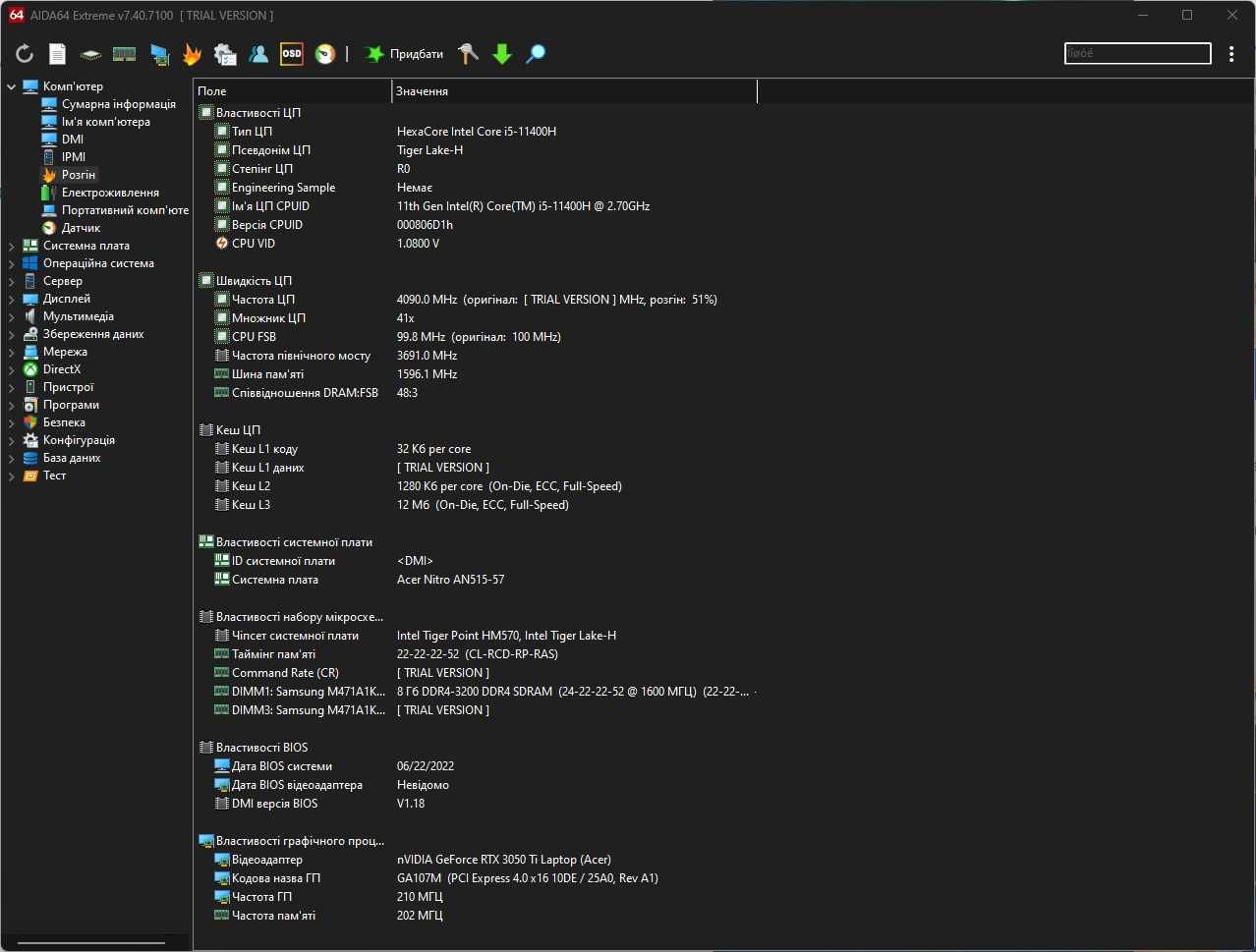Click into the search field
Image resolution: width=1256 pixels, height=952 pixels.
1138,53
